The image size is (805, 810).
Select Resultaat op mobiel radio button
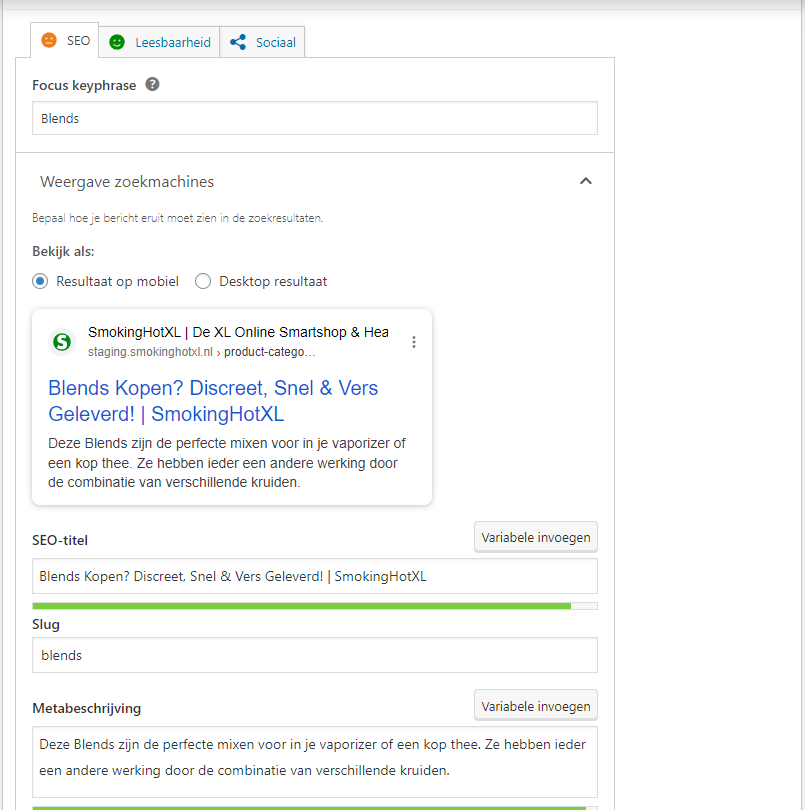[x=40, y=281]
